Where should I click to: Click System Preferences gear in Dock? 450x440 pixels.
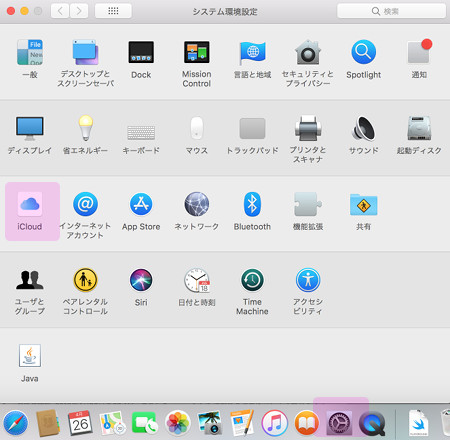(340, 423)
